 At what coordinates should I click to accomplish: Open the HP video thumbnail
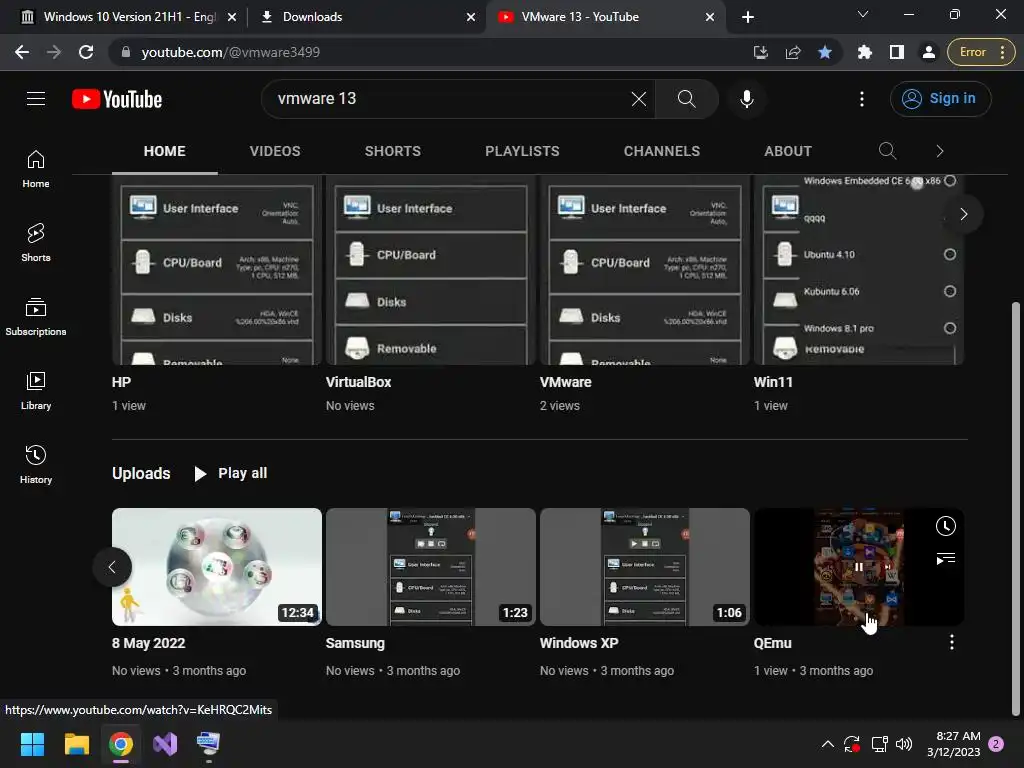click(217, 270)
